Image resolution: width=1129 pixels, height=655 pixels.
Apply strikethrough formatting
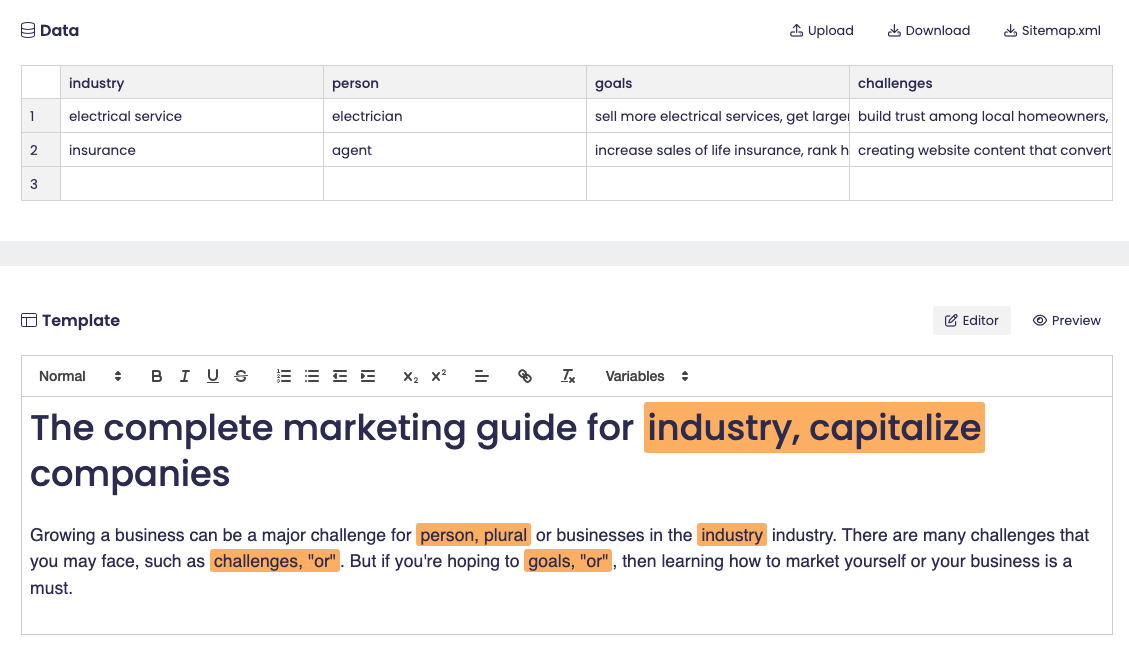[241, 376]
